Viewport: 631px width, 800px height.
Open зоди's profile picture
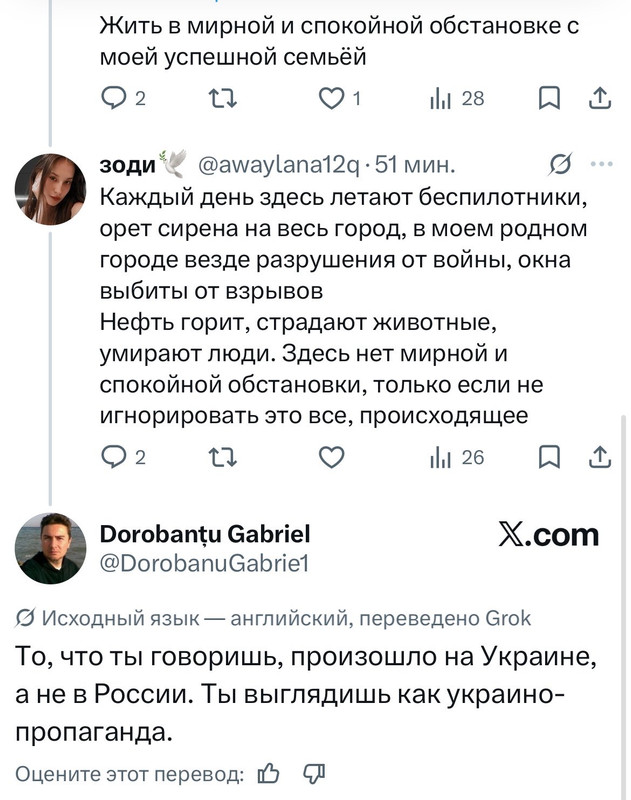[51, 189]
